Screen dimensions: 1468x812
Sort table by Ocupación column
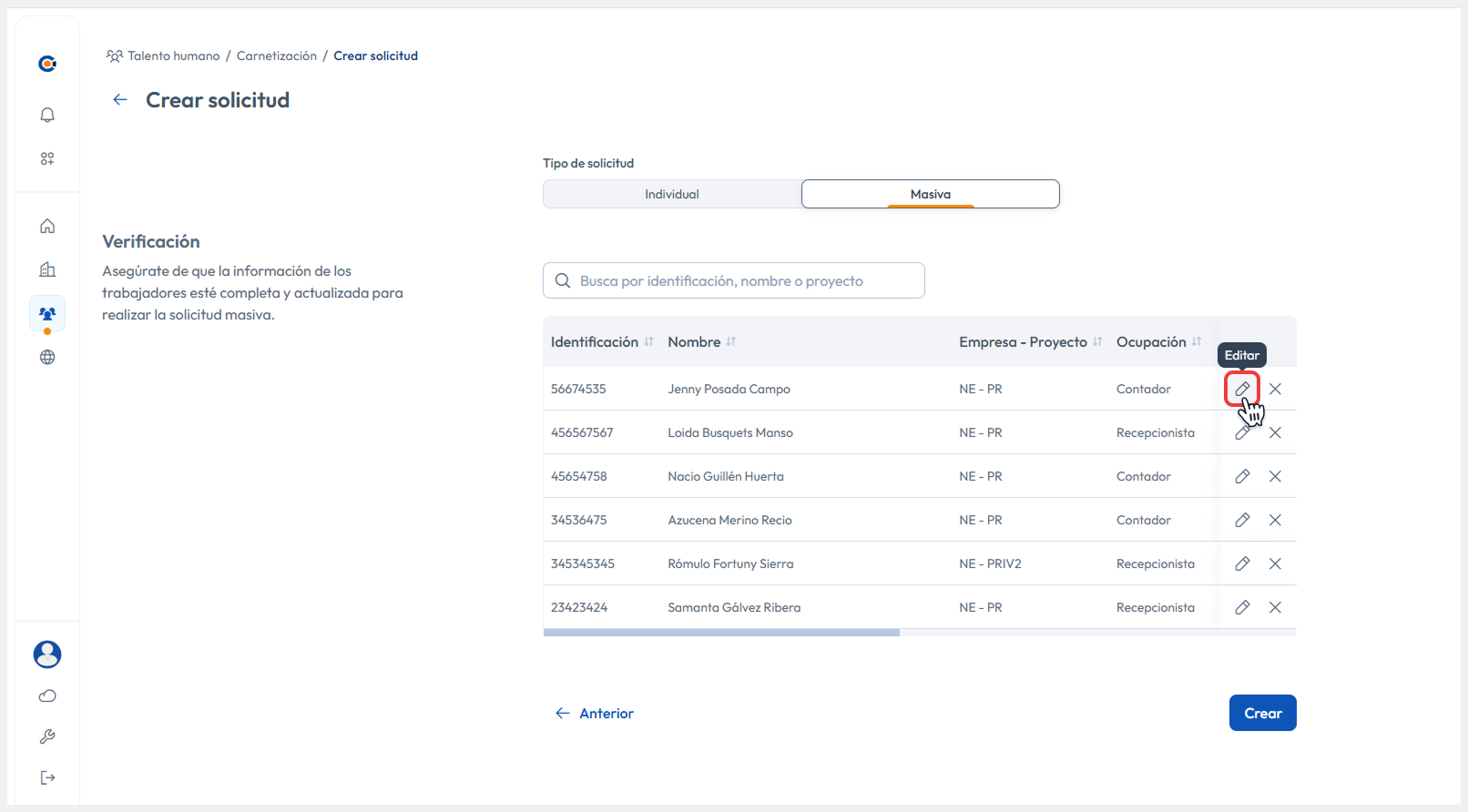click(1196, 342)
